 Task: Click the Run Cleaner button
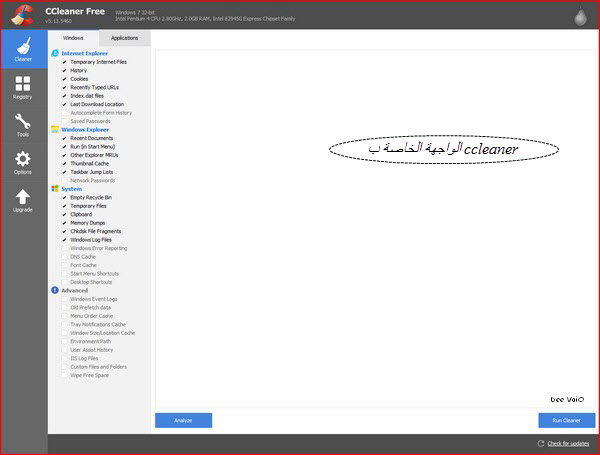[x=567, y=420]
